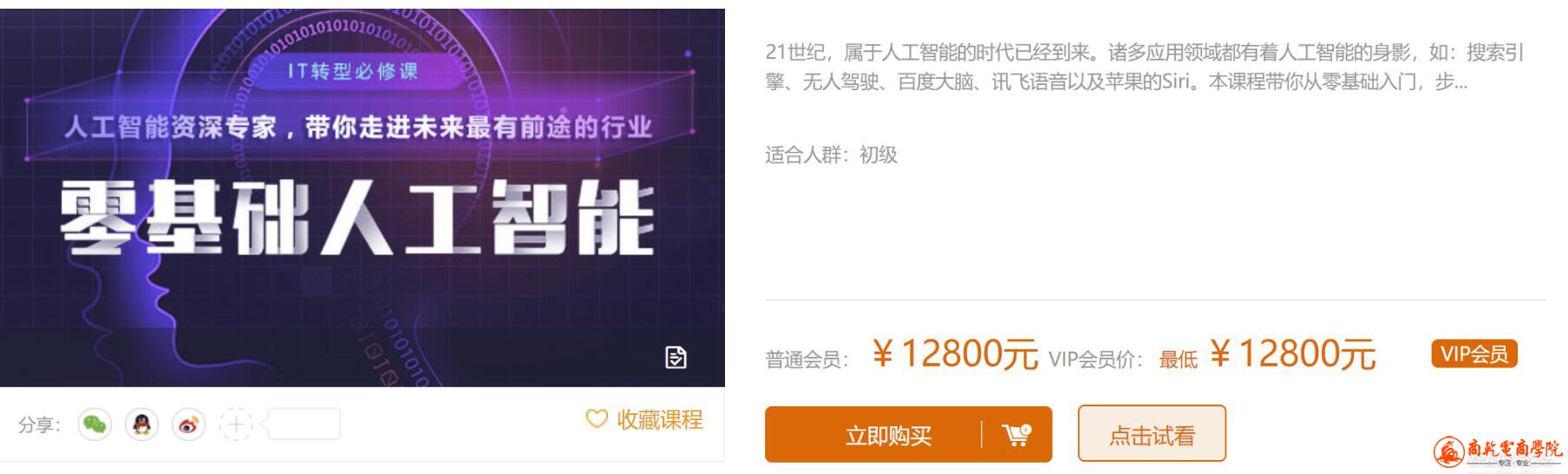Click the 分享 label beside share icons
The image size is (1568, 474).
point(39,425)
